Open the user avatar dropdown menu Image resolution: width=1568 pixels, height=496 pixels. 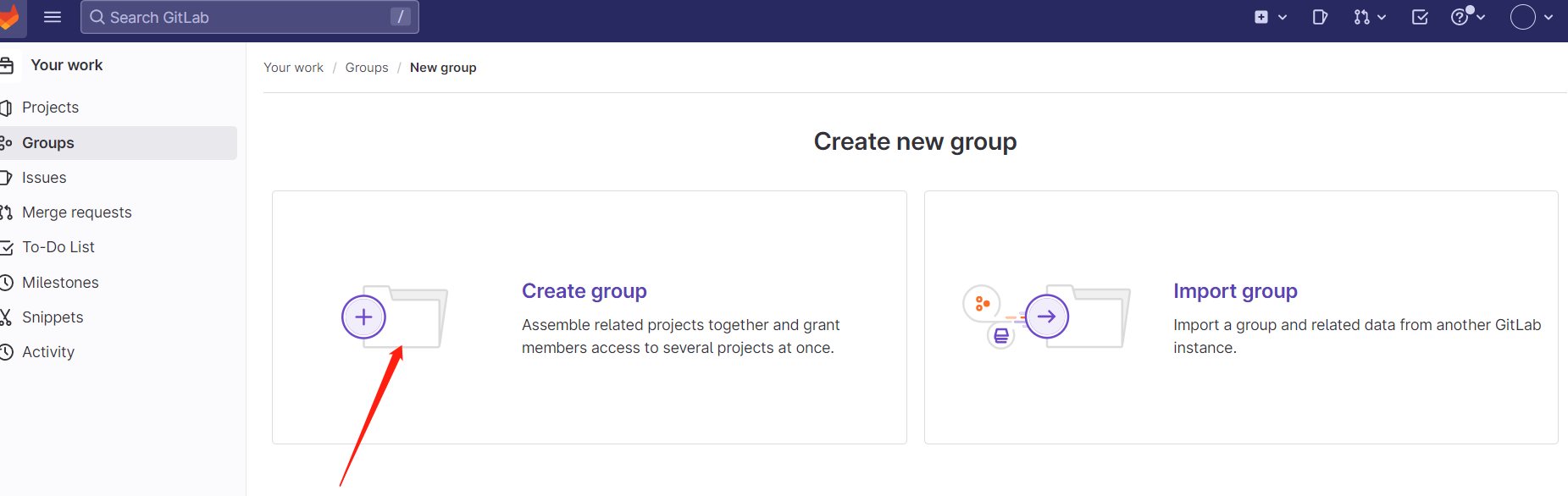pos(1531,17)
